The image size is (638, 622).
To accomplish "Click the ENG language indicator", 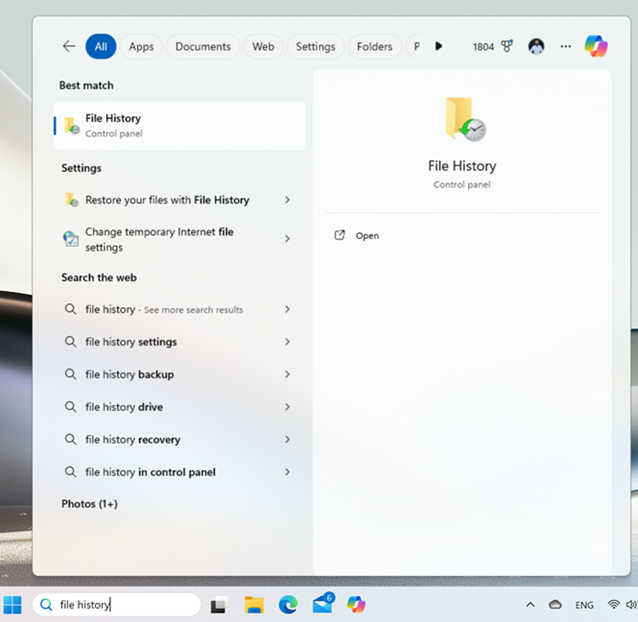I will point(584,605).
